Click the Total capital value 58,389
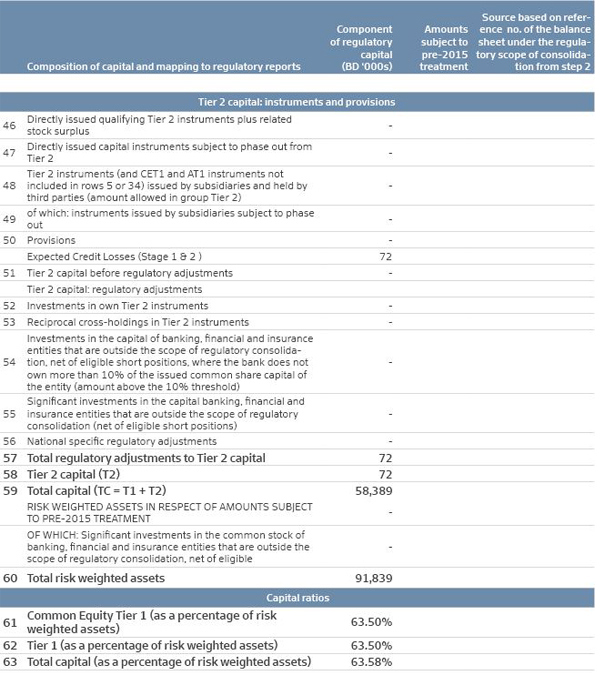This screenshot has height=673, width=595. pyautogui.click(x=373, y=491)
